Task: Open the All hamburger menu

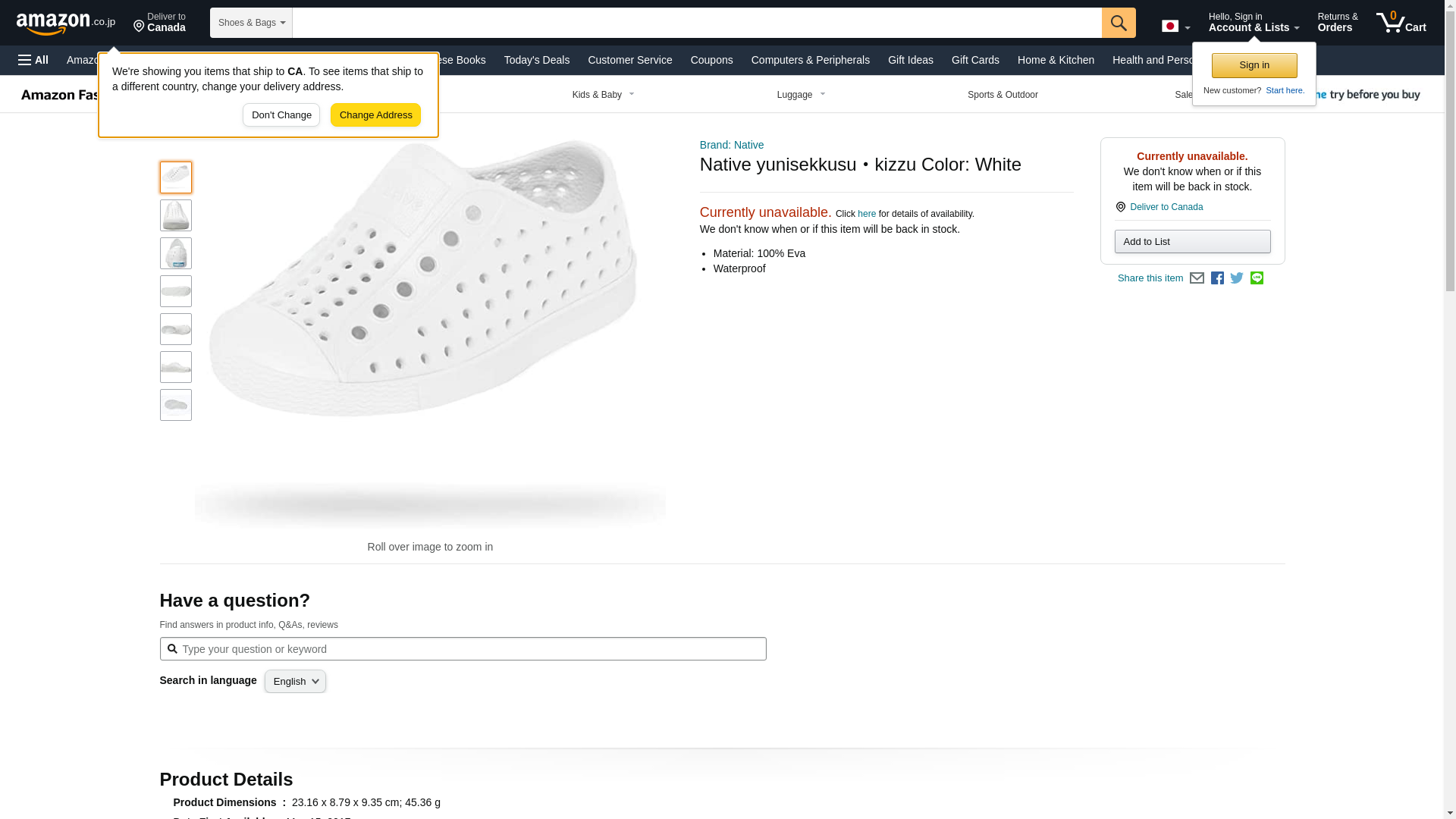Action: click(33, 60)
